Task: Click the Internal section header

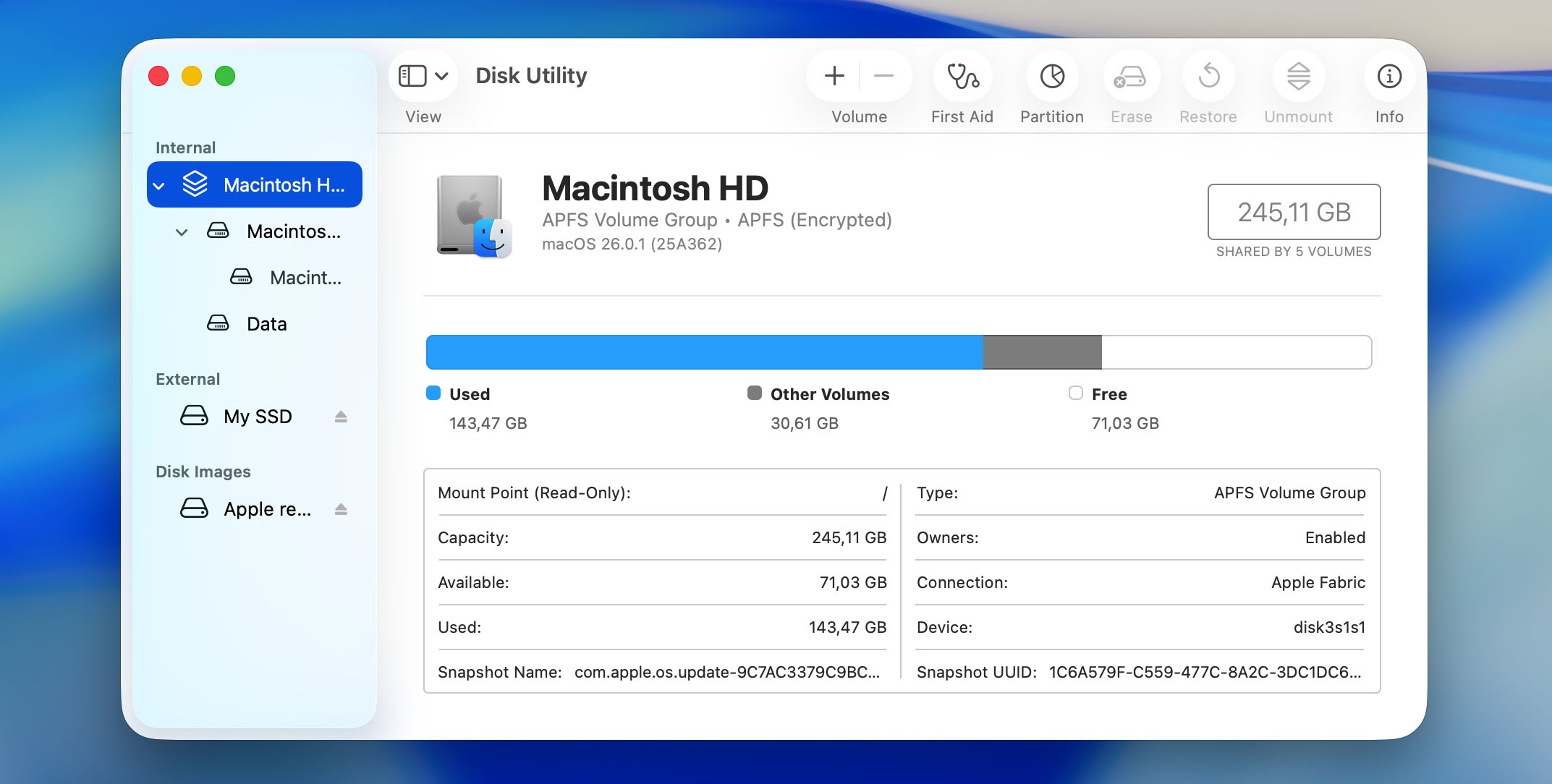Action: point(185,148)
